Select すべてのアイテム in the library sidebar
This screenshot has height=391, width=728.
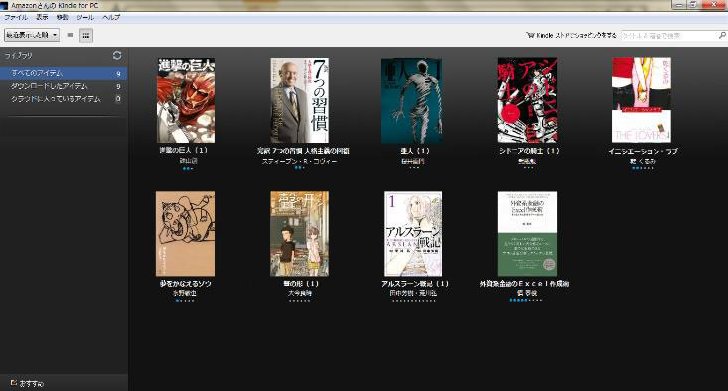click(64, 73)
